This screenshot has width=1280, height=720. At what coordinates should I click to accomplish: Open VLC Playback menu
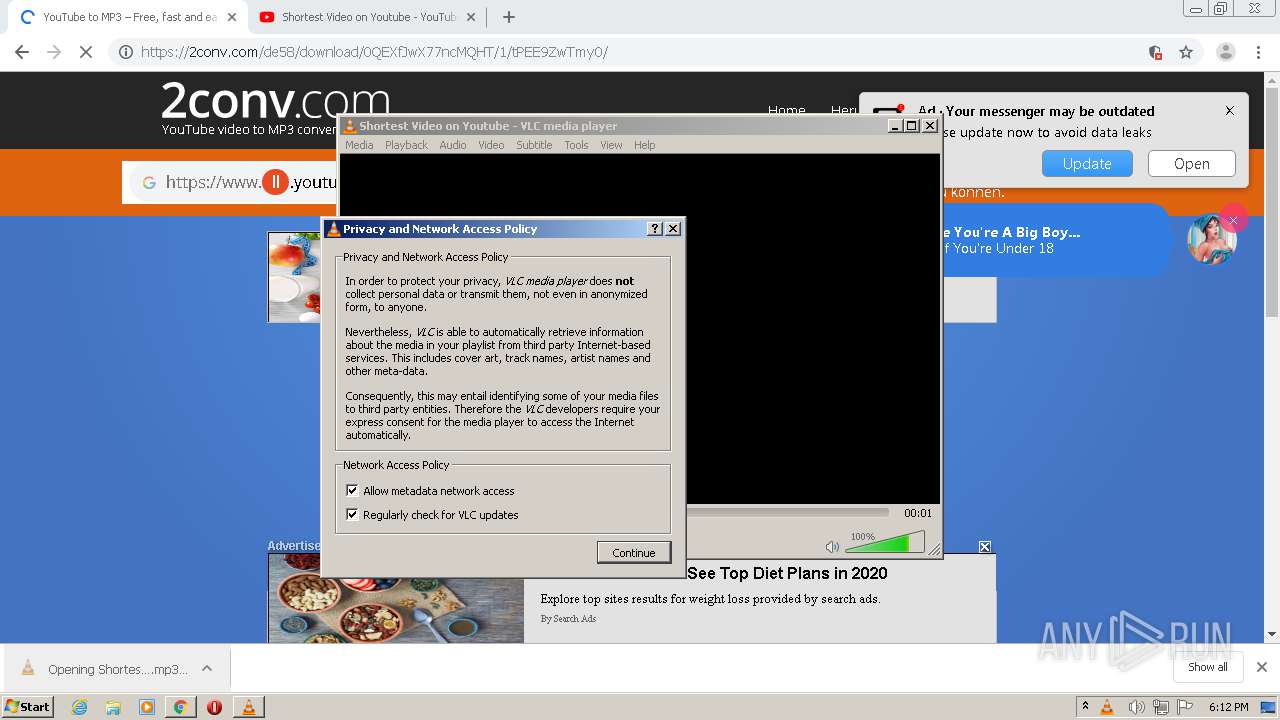(406, 145)
